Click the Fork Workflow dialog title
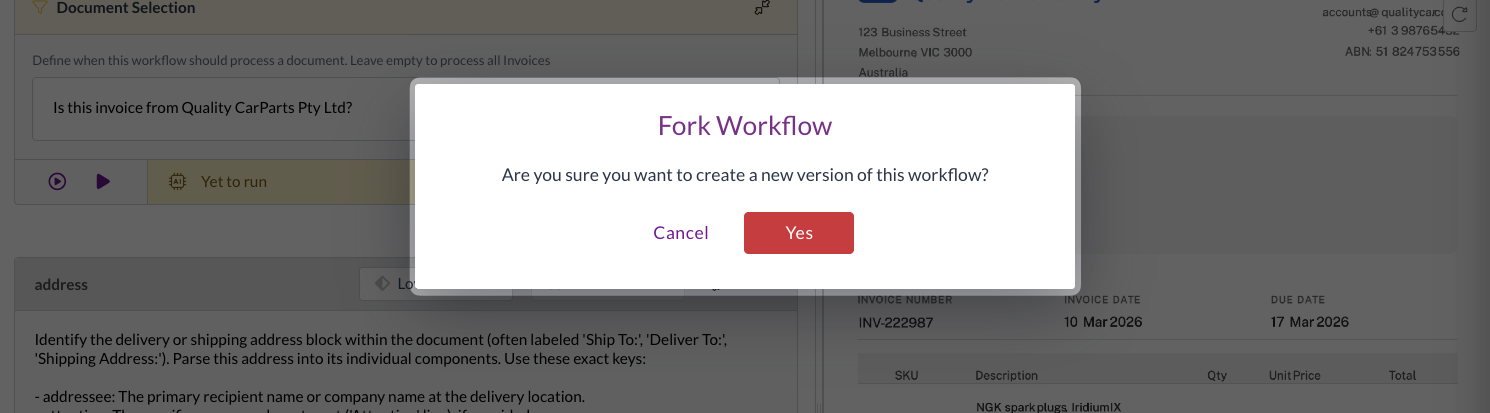This screenshot has height=413, width=1490. (x=745, y=126)
